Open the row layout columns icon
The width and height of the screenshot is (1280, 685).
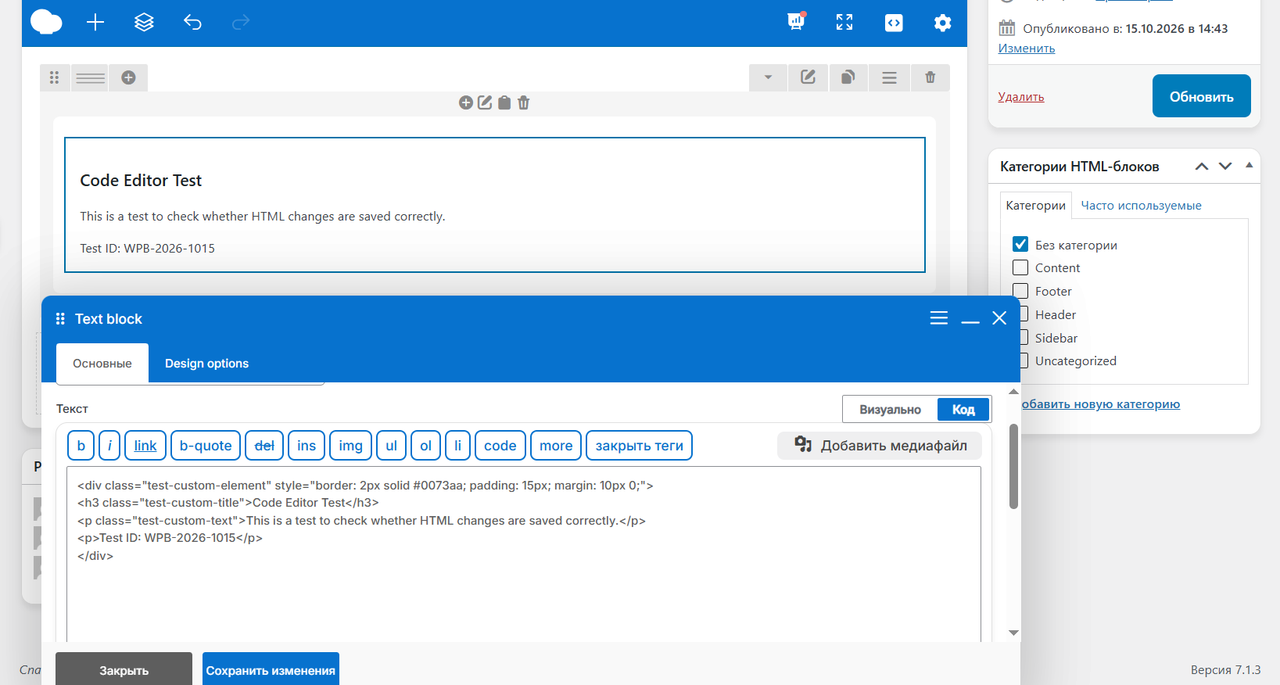pyautogui.click(x=90, y=77)
